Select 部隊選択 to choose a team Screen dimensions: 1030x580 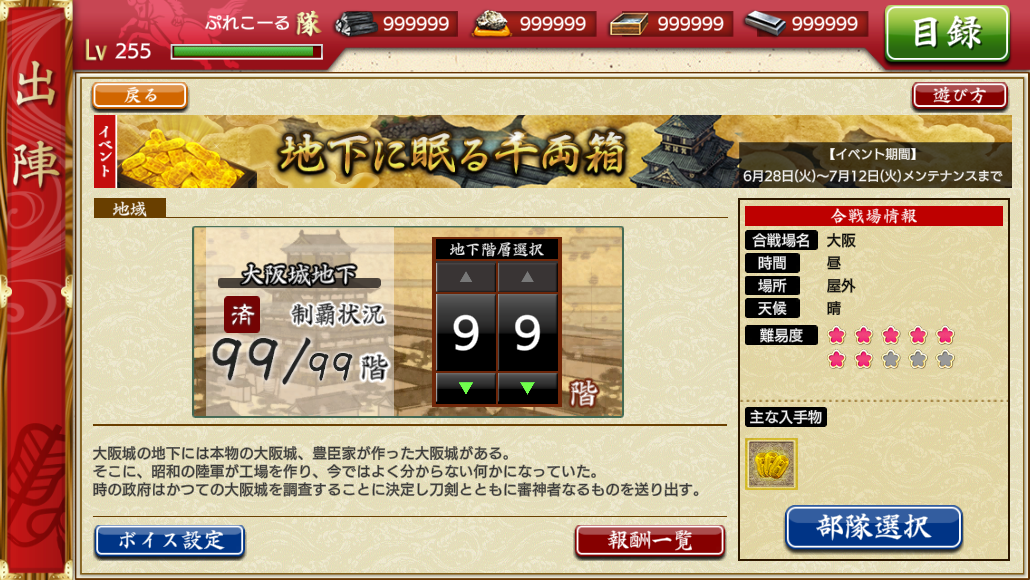874,527
